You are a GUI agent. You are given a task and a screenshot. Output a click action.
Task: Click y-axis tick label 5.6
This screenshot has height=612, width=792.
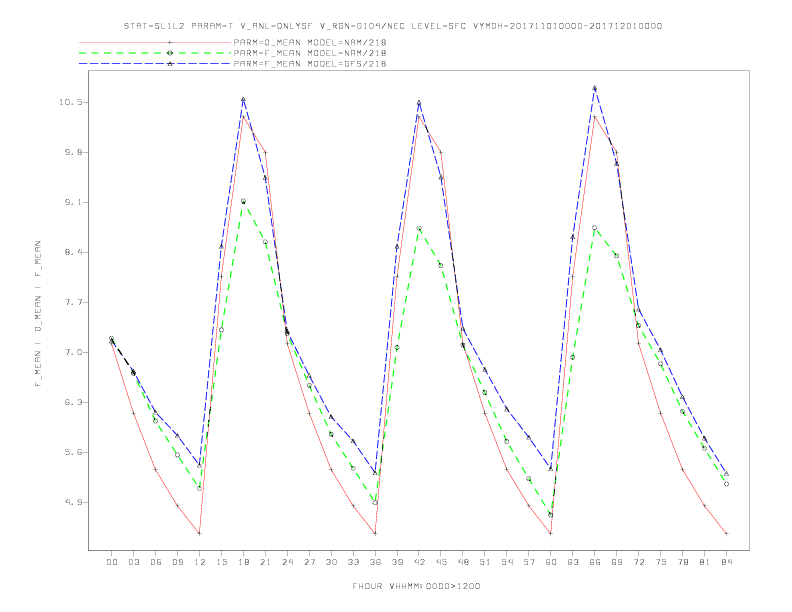[73, 452]
